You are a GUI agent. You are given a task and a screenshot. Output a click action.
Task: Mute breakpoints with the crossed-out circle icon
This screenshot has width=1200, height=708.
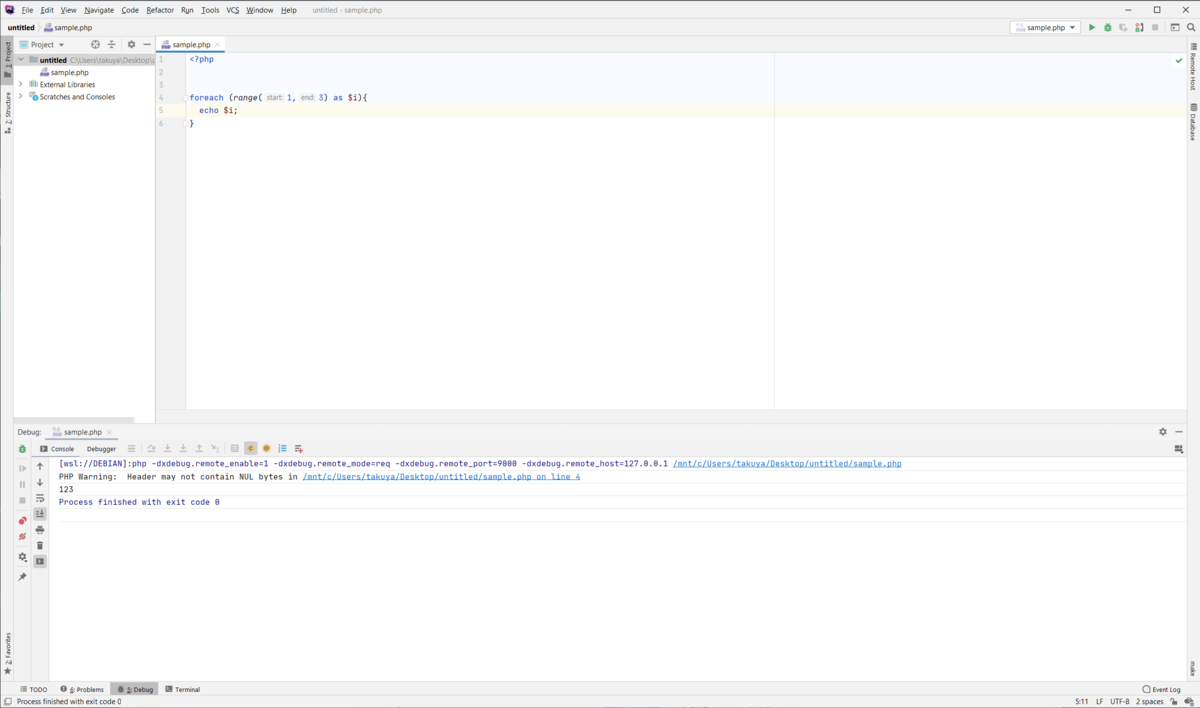(22, 535)
